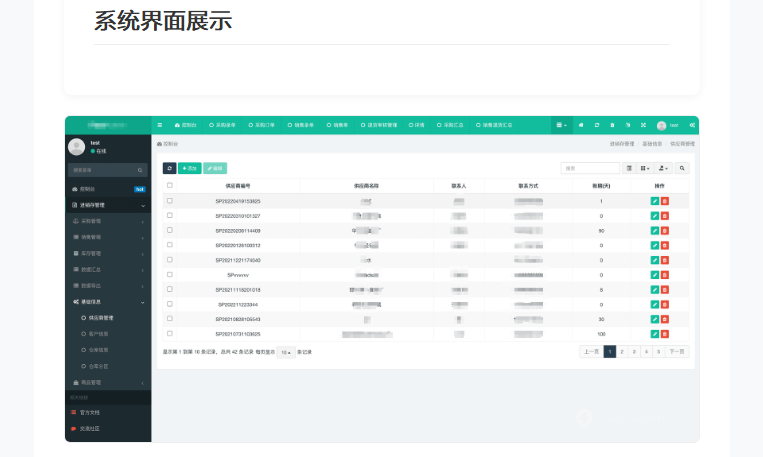
Task: Click the large user avatar in the sidebar
Action: pyautogui.click(x=76, y=147)
